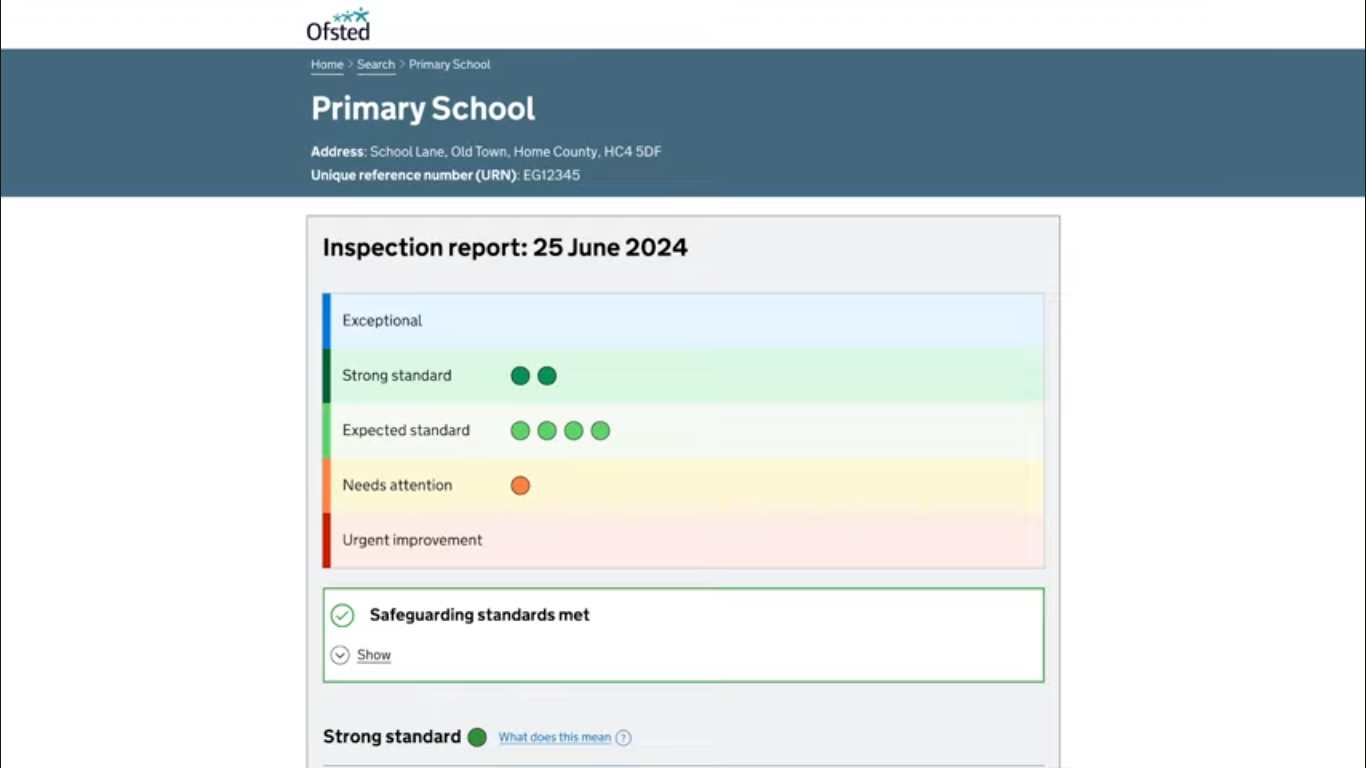Select the Expected standard row label

[x=406, y=431]
